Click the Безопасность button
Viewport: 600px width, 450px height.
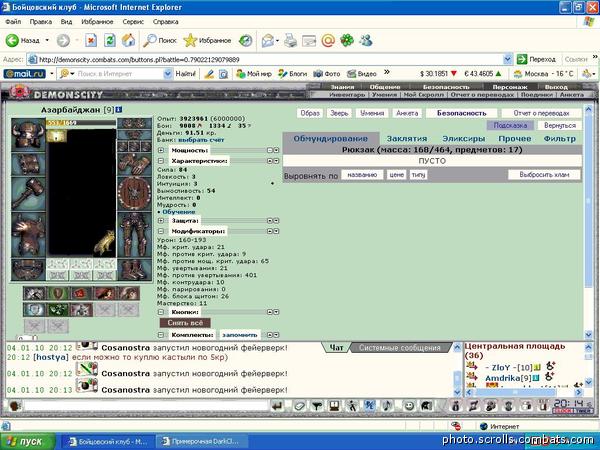point(461,113)
